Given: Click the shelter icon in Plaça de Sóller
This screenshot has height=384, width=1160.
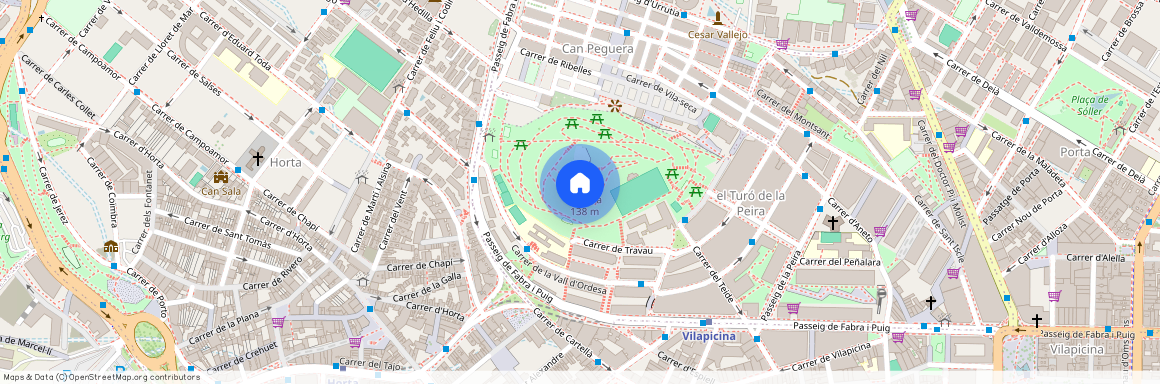Looking at the screenshot, I should (1119, 130).
